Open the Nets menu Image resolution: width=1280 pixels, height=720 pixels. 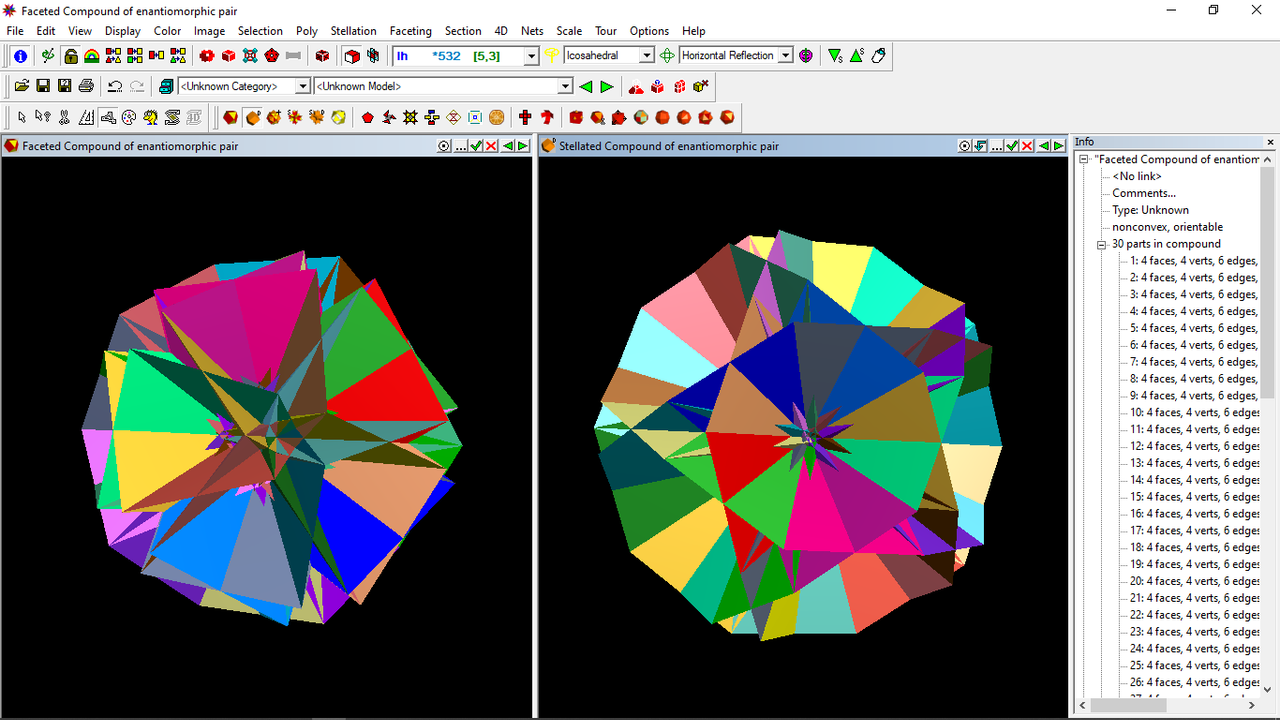pyautogui.click(x=532, y=31)
